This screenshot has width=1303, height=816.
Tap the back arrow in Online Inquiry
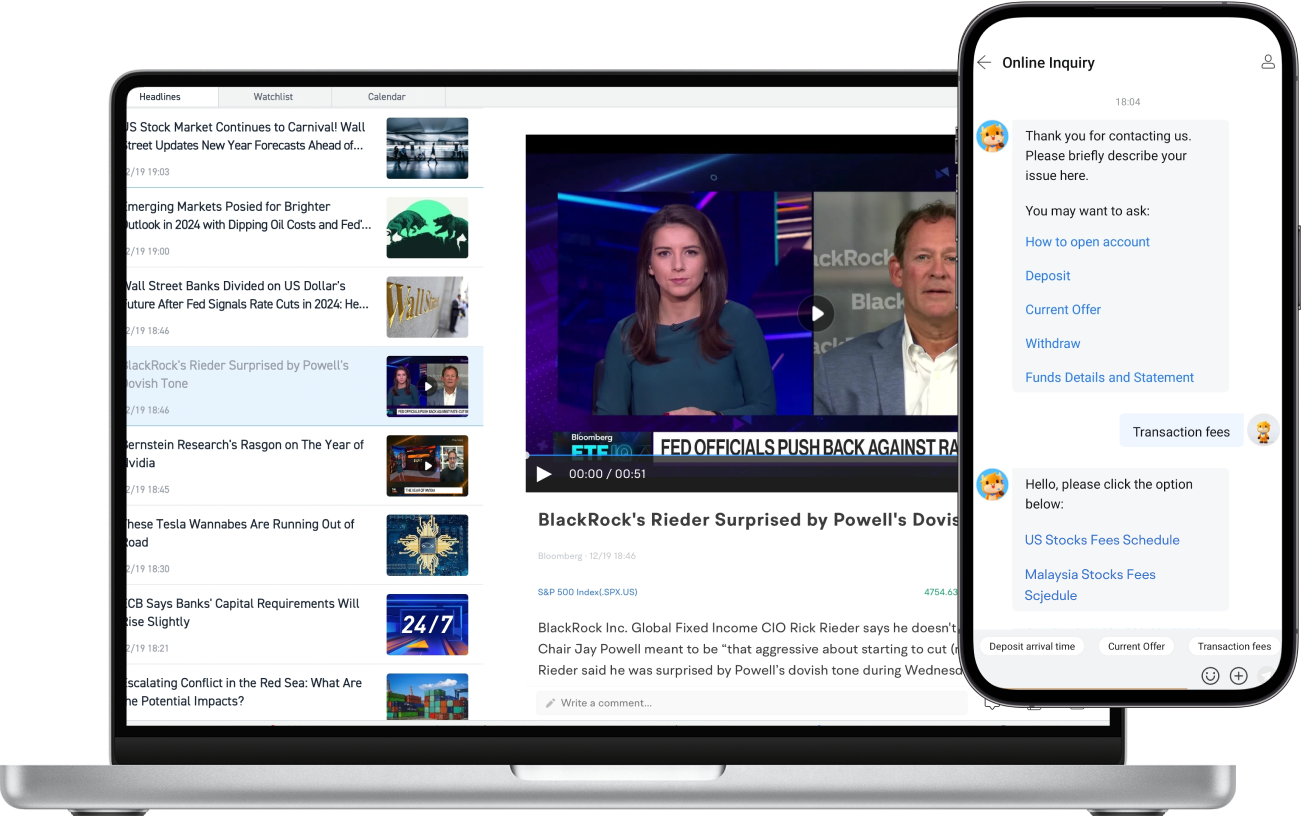tap(984, 63)
